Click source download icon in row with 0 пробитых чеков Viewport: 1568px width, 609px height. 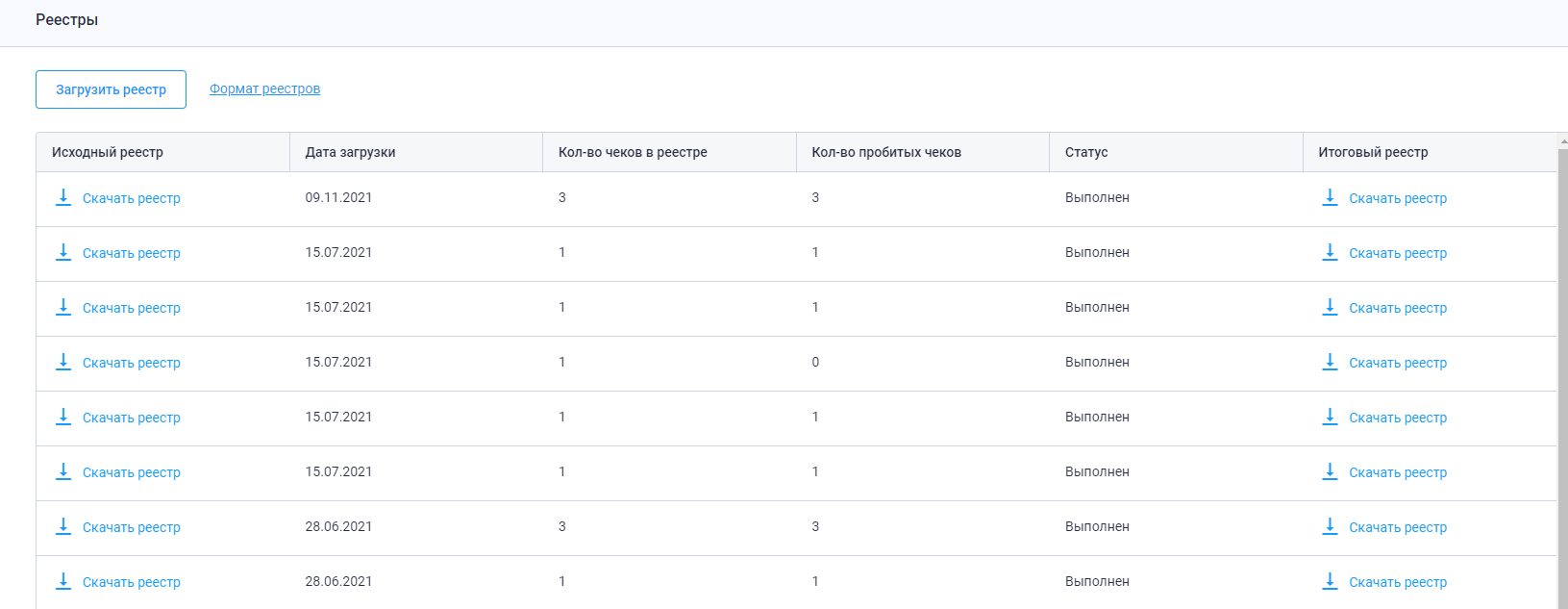63,362
